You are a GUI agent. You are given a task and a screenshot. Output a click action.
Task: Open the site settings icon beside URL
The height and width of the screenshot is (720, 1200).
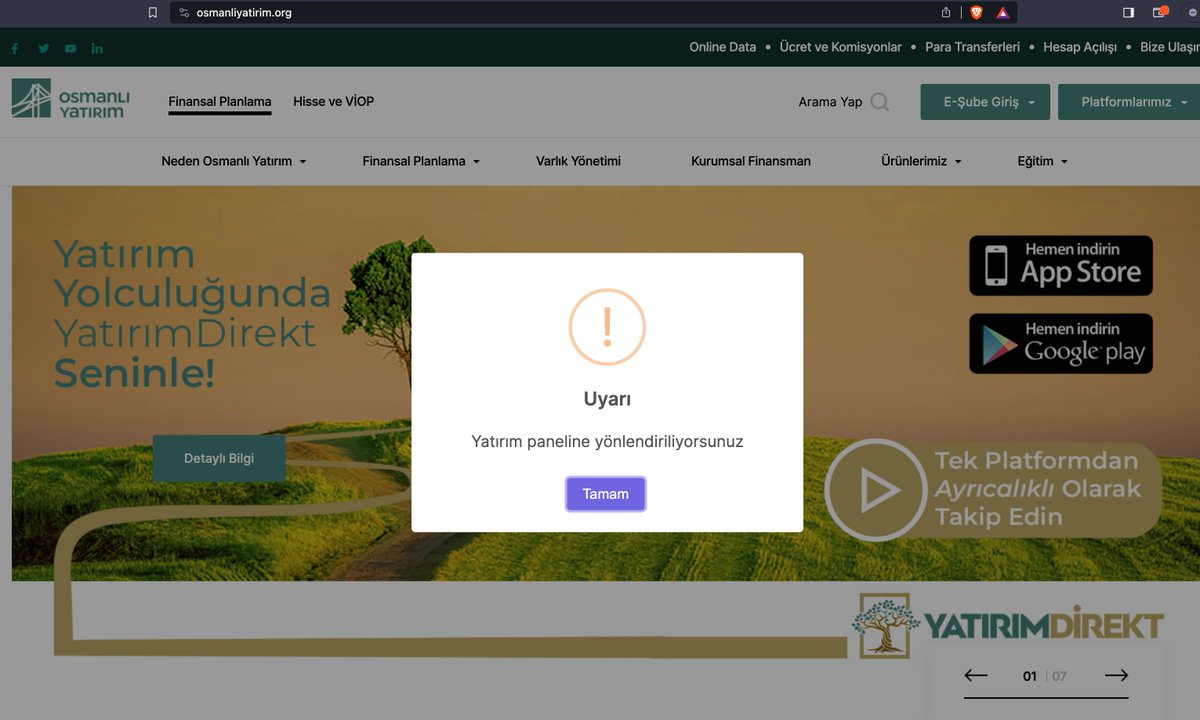coord(183,13)
